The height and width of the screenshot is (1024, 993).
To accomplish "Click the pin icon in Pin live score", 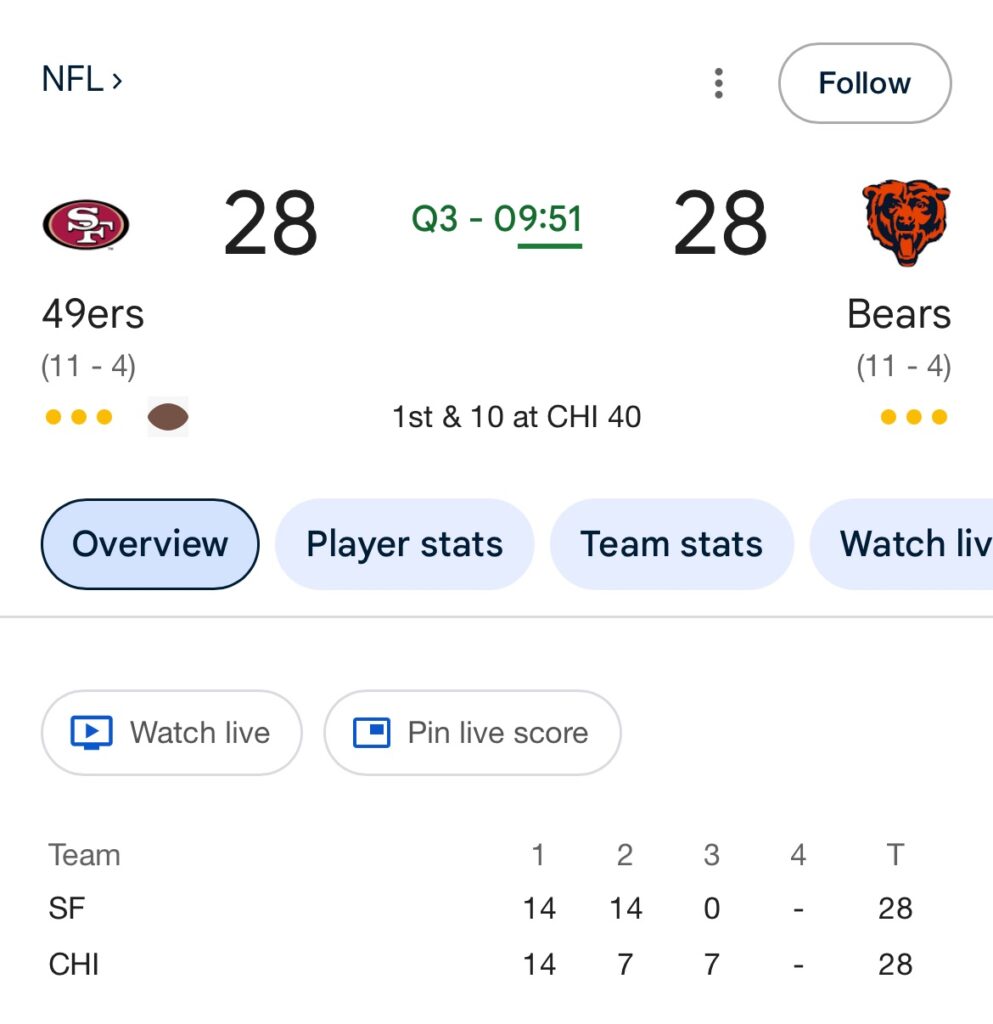I will pyautogui.click(x=372, y=733).
